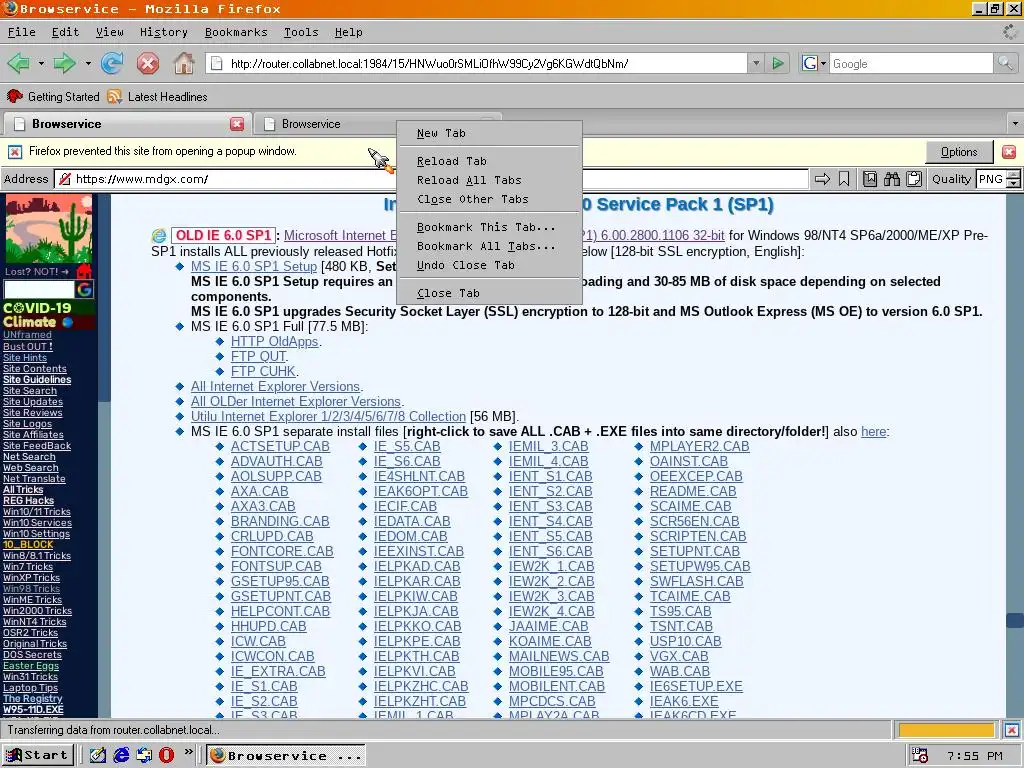Open Site Guidelines in the sidebar
Screen dimensions: 1024x768
coord(37,379)
